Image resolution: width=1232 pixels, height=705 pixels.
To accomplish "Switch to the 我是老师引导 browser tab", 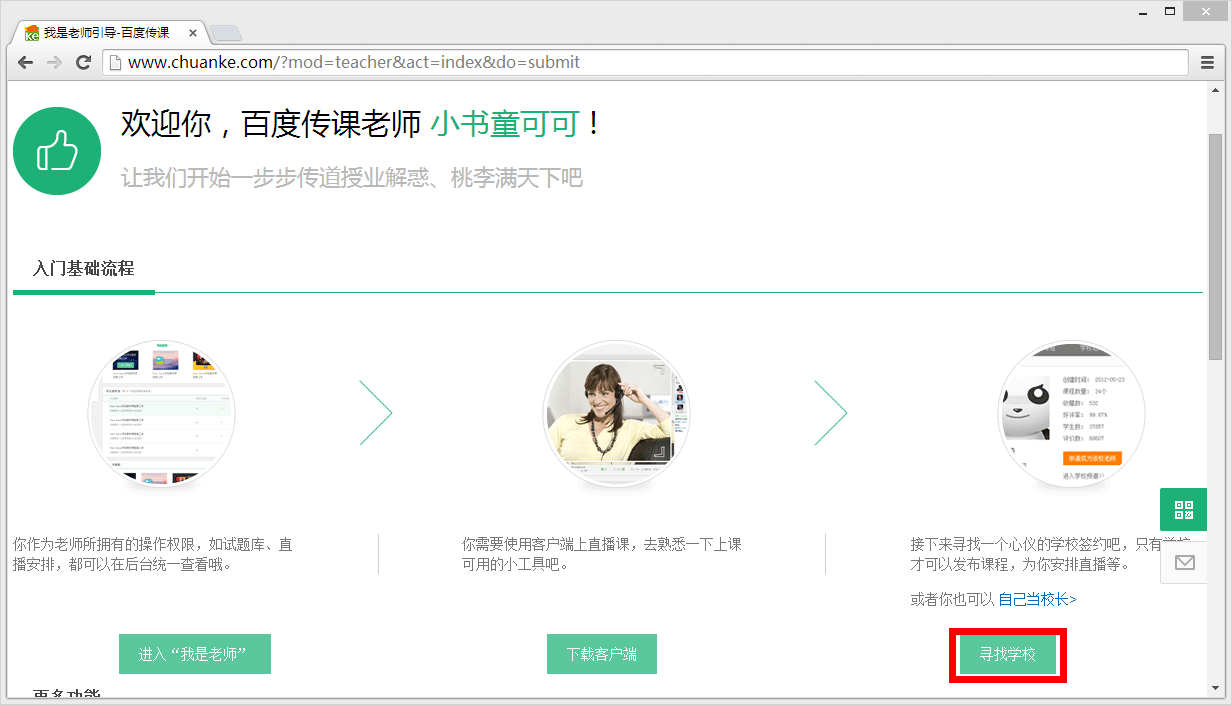I will click(x=105, y=32).
